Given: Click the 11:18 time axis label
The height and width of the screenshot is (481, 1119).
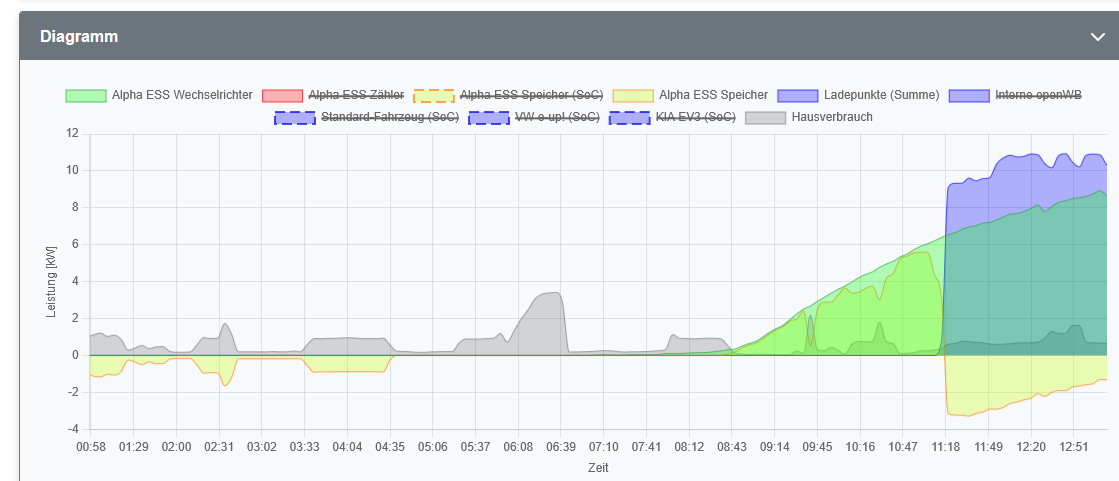Looking at the screenshot, I should (x=945, y=447).
